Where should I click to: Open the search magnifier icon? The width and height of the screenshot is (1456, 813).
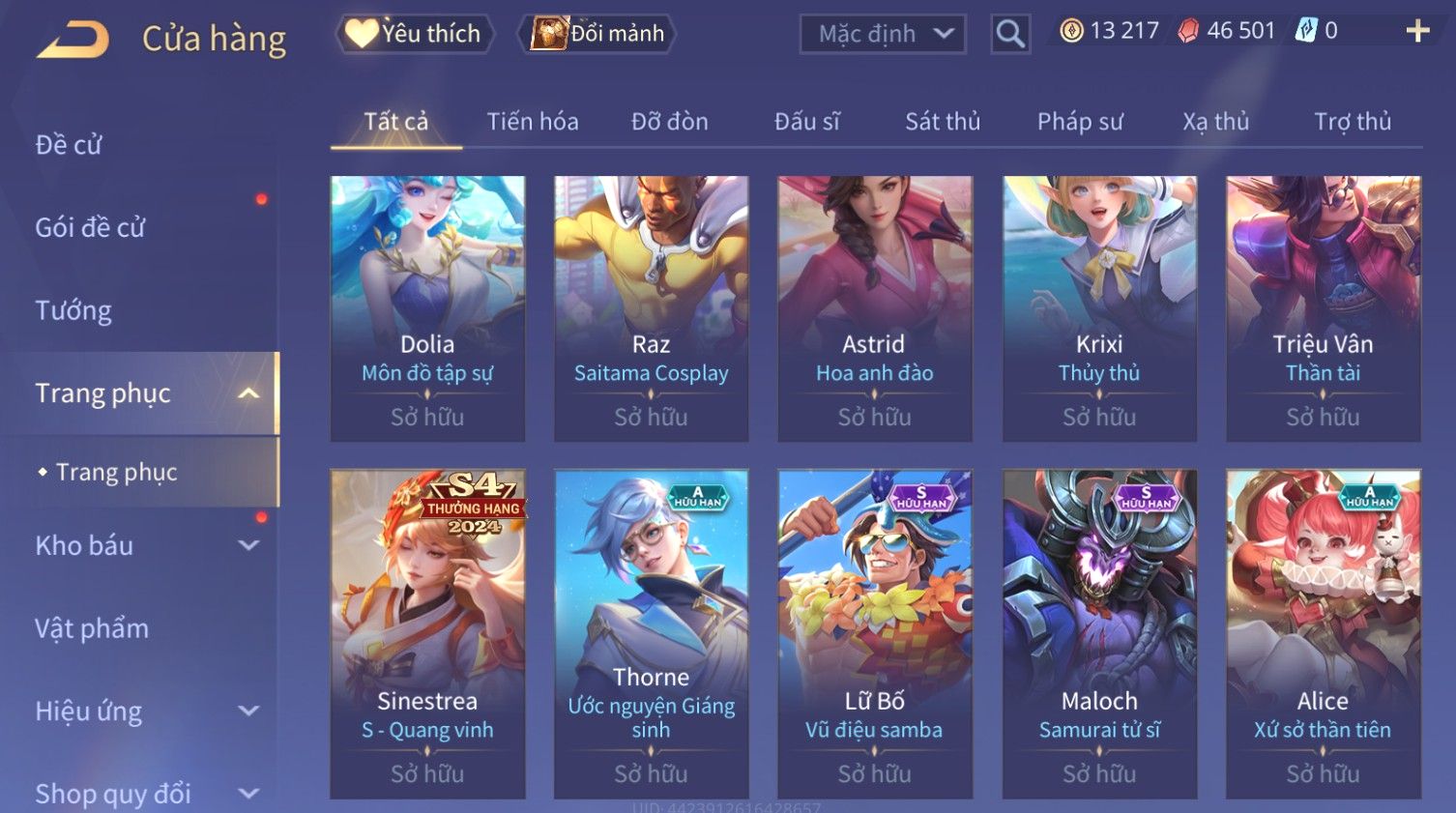tap(1009, 34)
